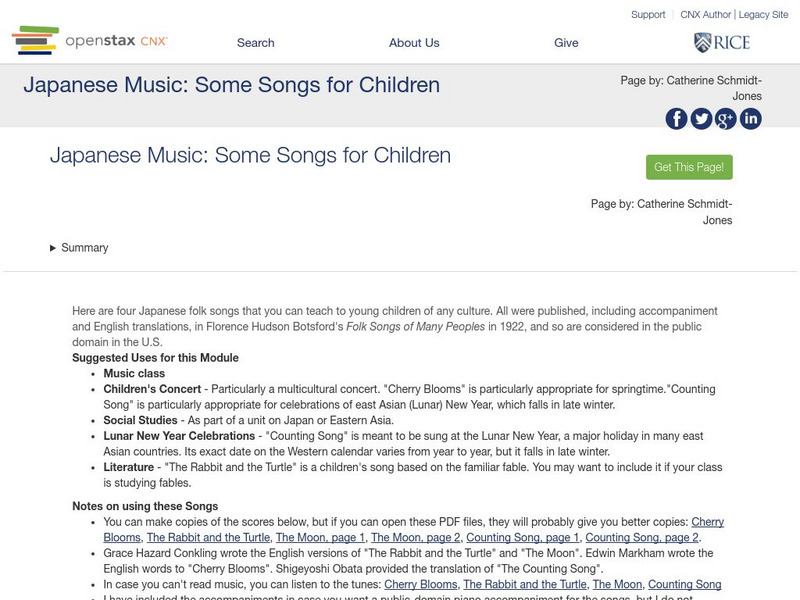Open The Moon, page 1 PDF link
Screen dimensions: 800x600
point(320,538)
